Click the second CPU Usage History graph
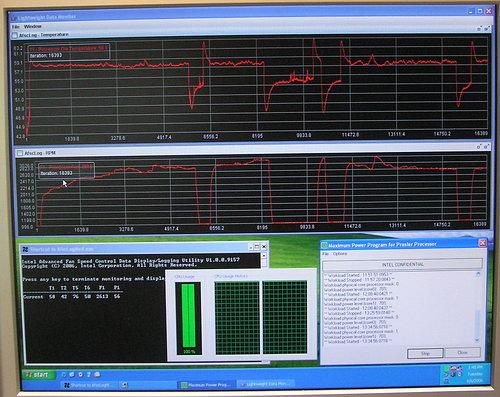This screenshot has width=500, height=397. click(285, 317)
